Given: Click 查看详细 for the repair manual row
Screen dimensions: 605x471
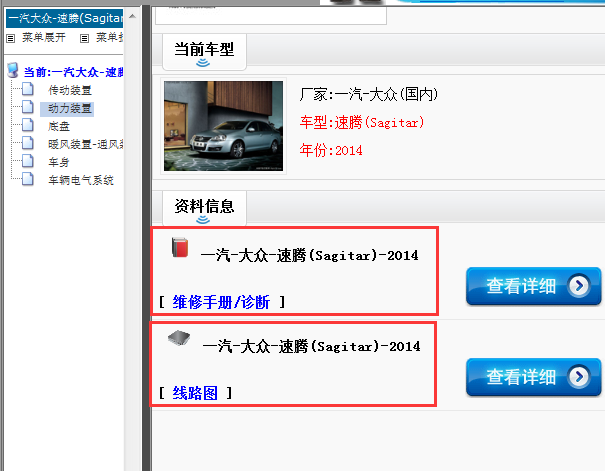Looking at the screenshot, I should [x=534, y=286].
